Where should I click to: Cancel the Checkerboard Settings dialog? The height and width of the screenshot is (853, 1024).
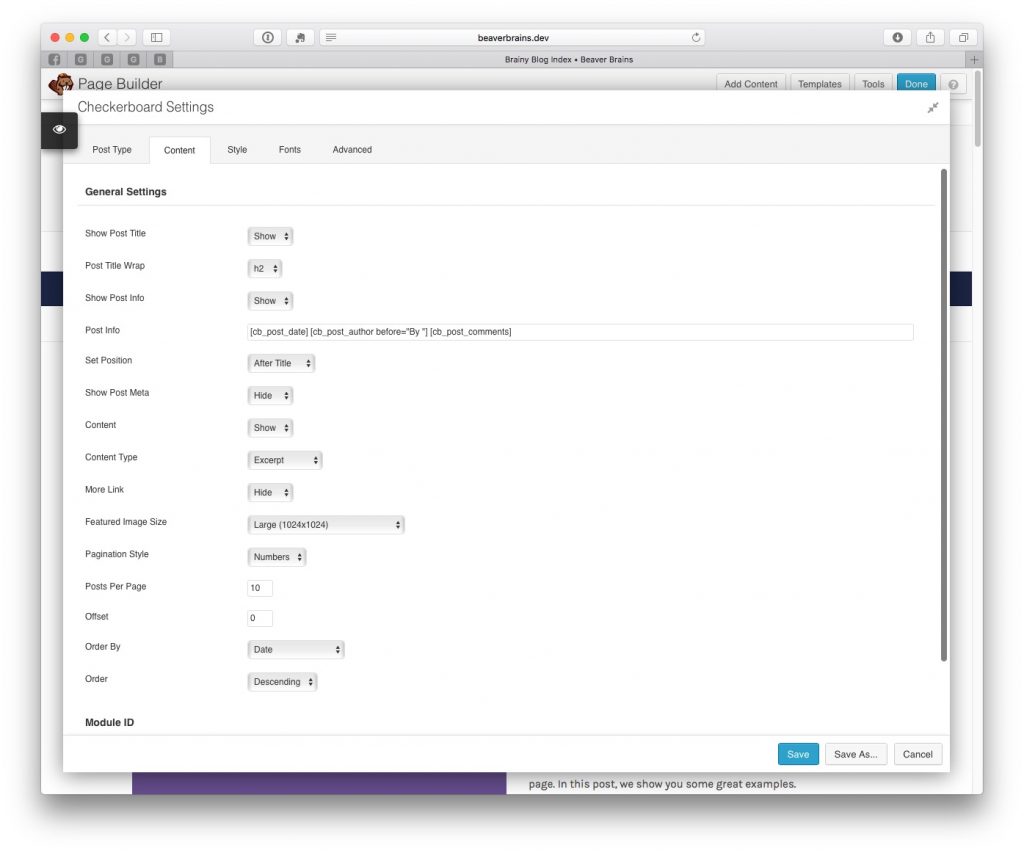click(x=918, y=754)
